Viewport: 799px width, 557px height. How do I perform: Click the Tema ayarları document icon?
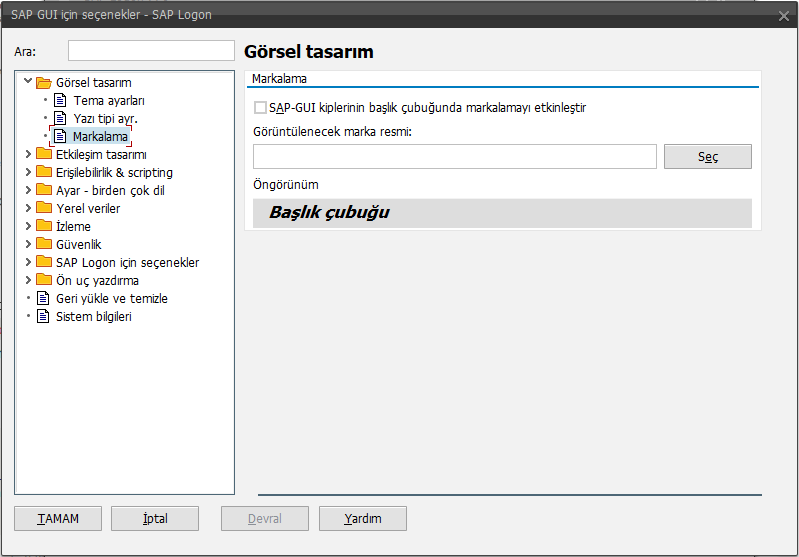(x=60, y=100)
